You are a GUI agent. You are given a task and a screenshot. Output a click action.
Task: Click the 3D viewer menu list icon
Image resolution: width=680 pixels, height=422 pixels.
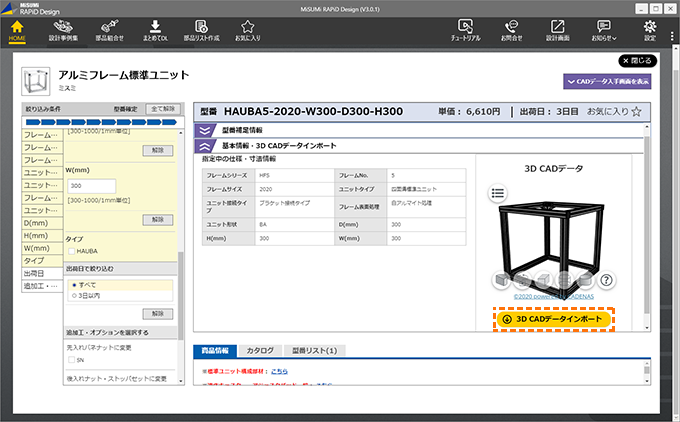pyautogui.click(x=499, y=194)
